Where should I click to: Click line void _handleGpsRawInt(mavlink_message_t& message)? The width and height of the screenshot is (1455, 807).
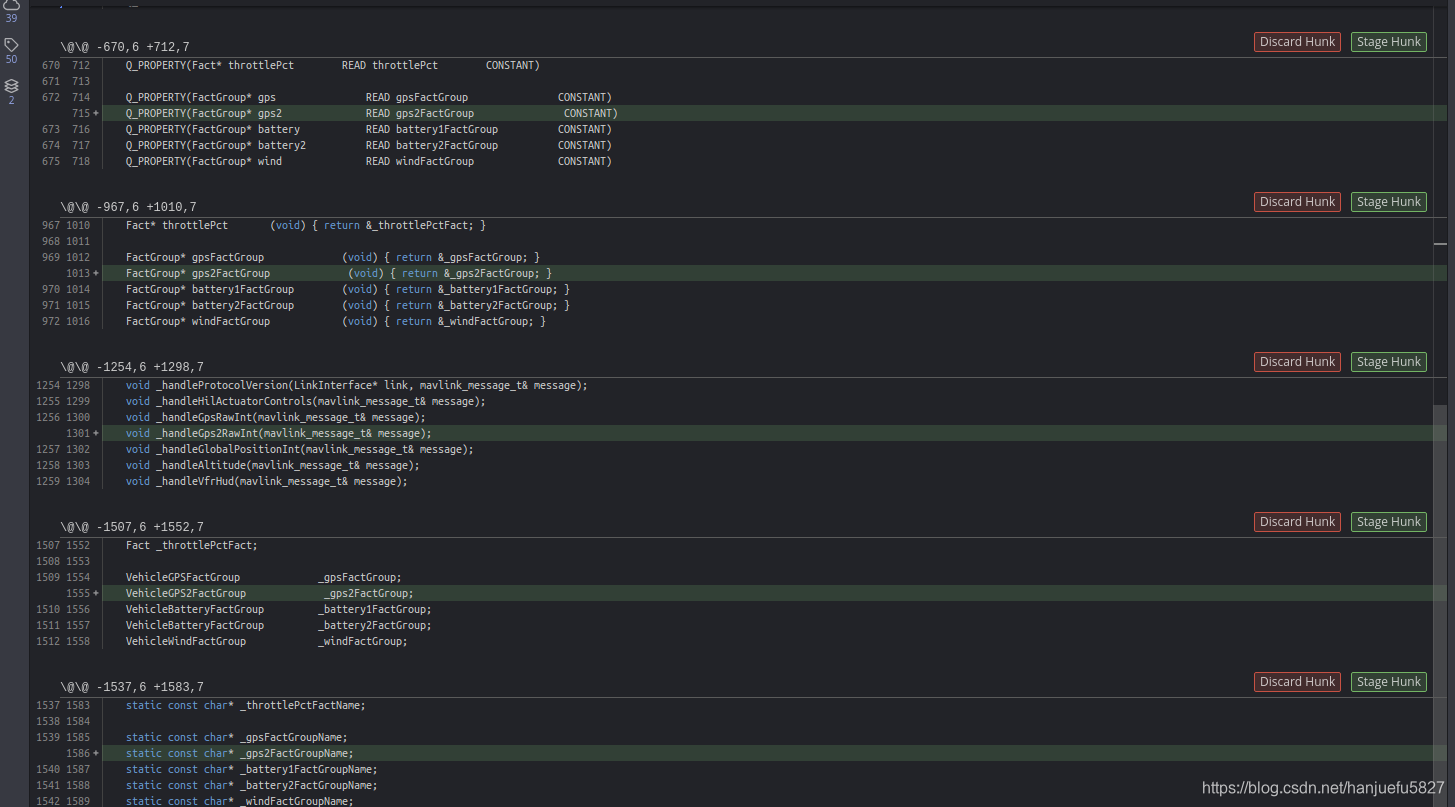tap(276, 417)
